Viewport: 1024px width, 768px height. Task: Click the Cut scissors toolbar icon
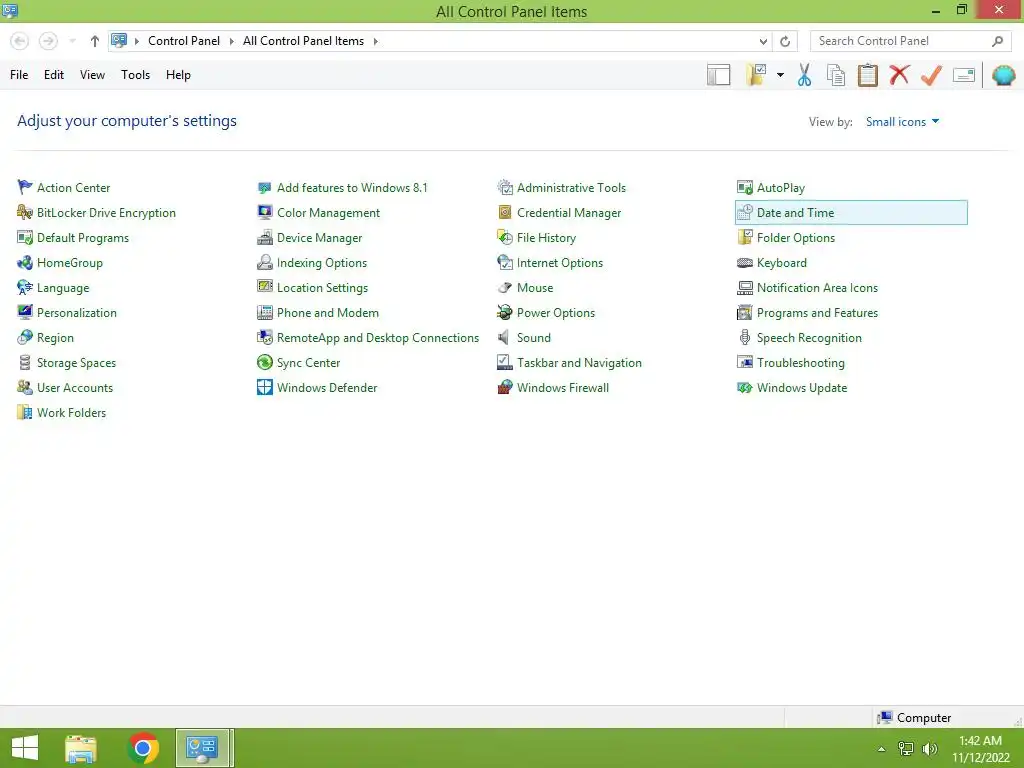pyautogui.click(x=804, y=75)
